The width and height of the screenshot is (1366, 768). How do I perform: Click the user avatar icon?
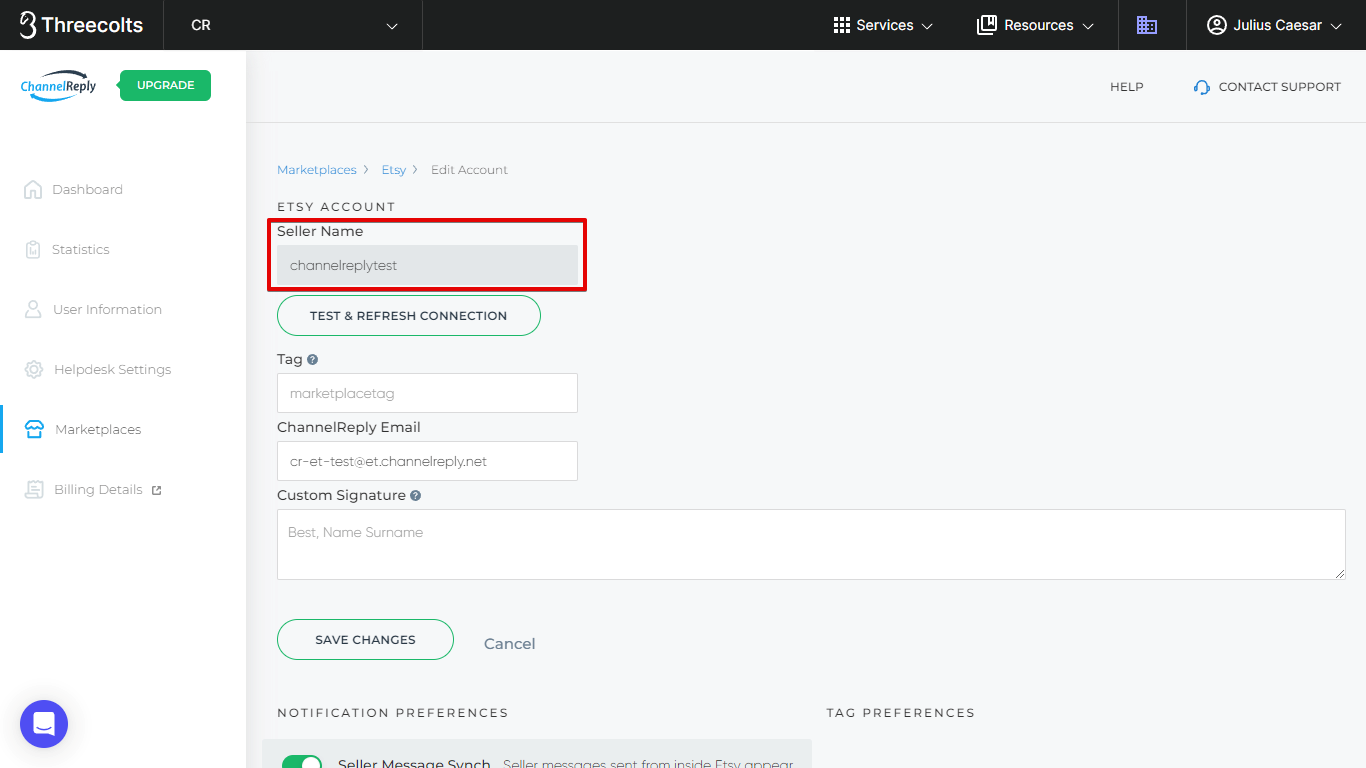click(x=1216, y=25)
